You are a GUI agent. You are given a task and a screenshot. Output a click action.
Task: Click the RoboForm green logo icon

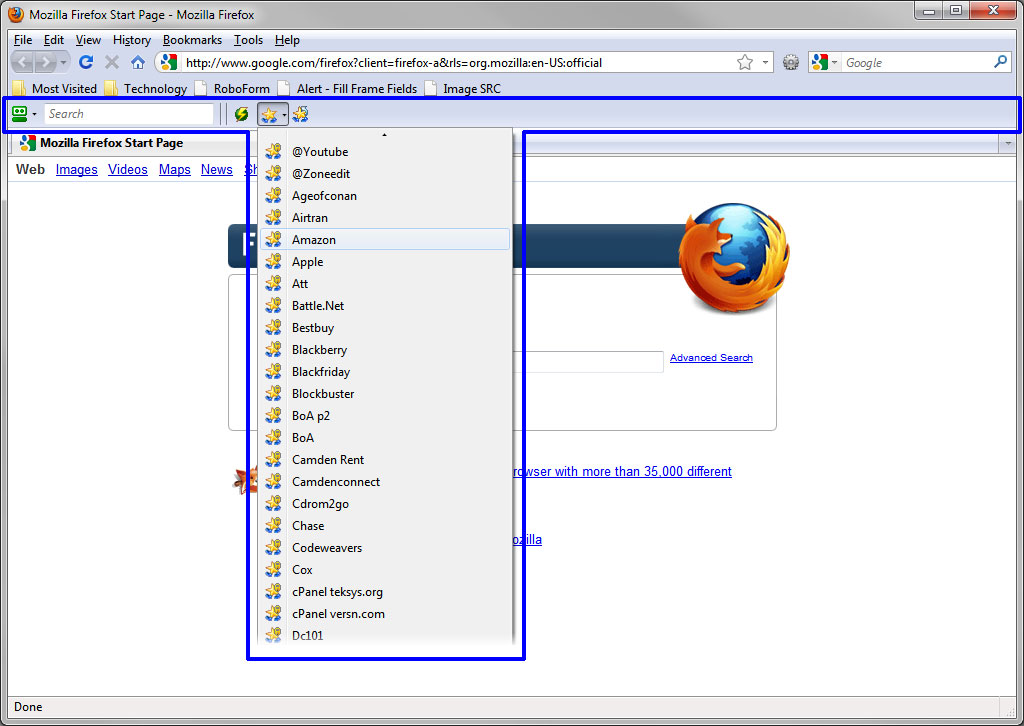point(20,114)
